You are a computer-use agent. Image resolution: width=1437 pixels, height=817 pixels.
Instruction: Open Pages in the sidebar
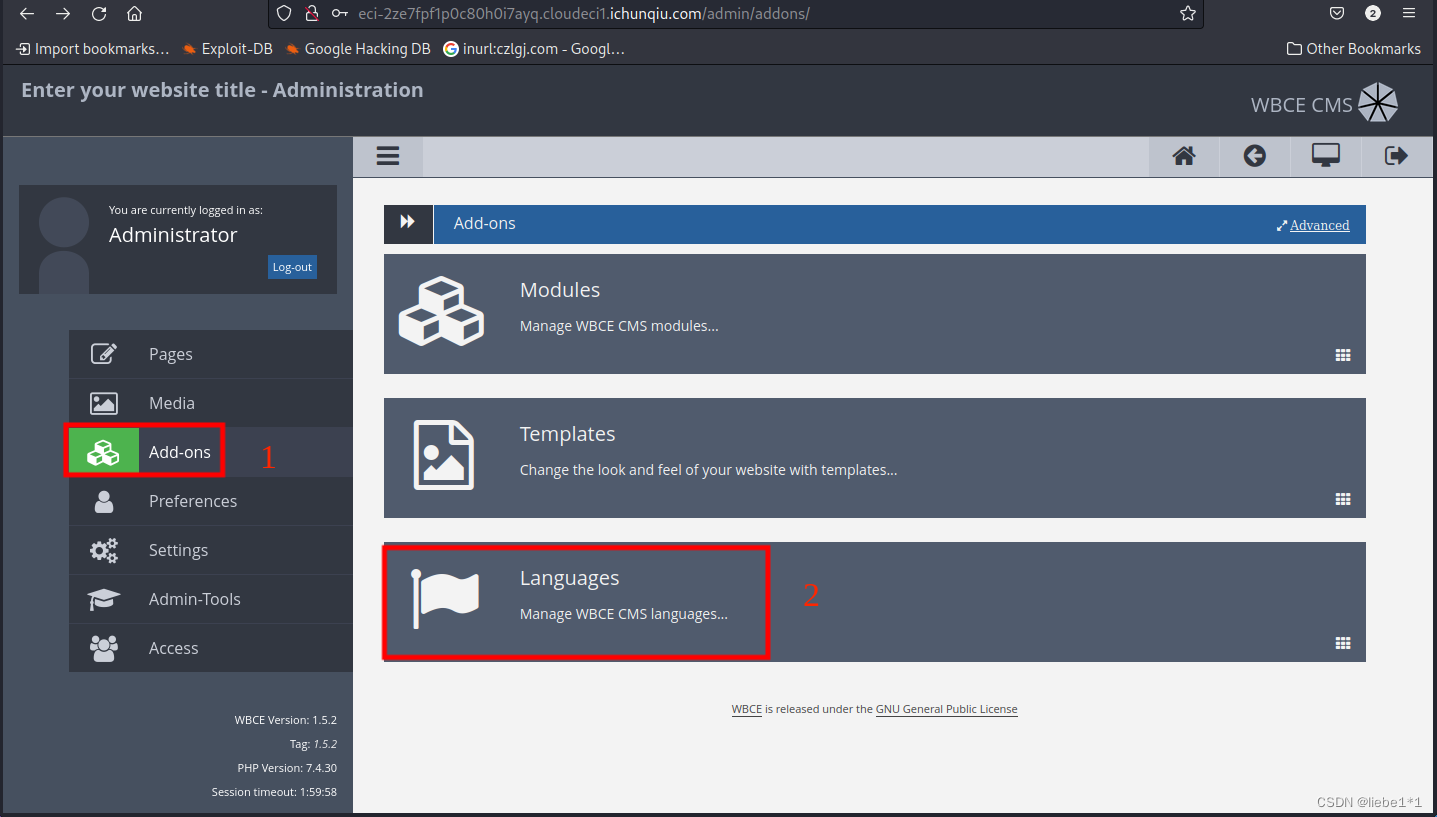[211, 354]
